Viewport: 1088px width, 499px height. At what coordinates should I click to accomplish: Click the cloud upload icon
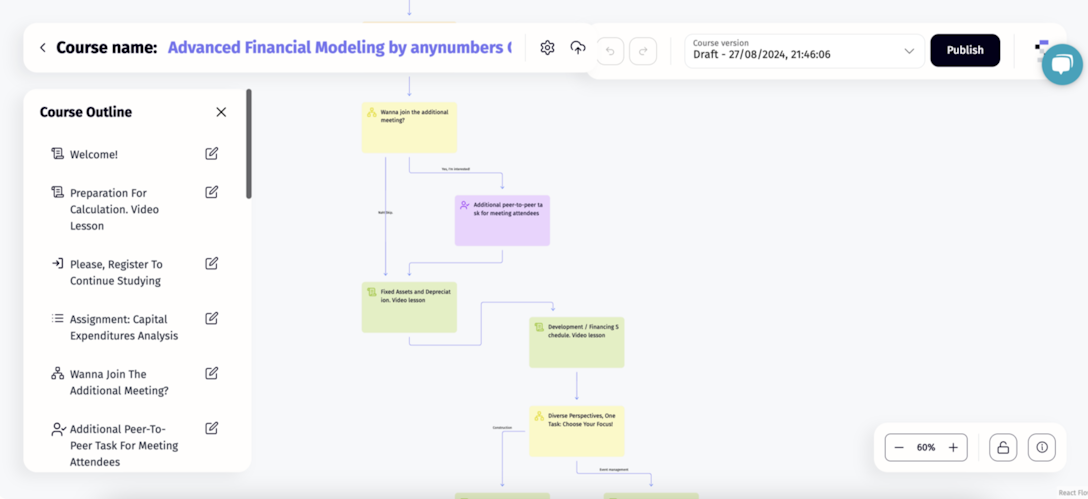coord(578,48)
